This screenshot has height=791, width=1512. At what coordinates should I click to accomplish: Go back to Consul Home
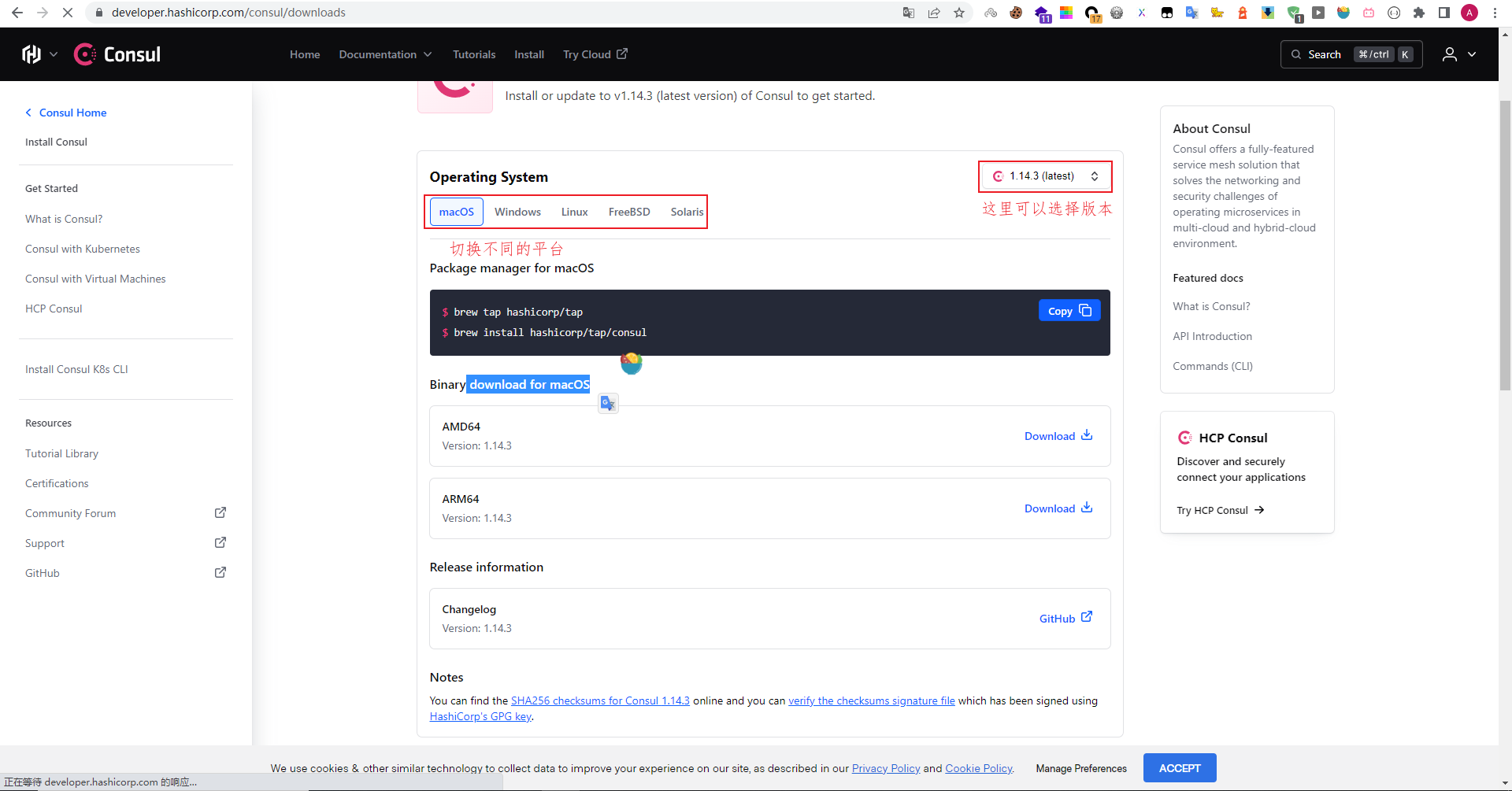click(x=66, y=113)
